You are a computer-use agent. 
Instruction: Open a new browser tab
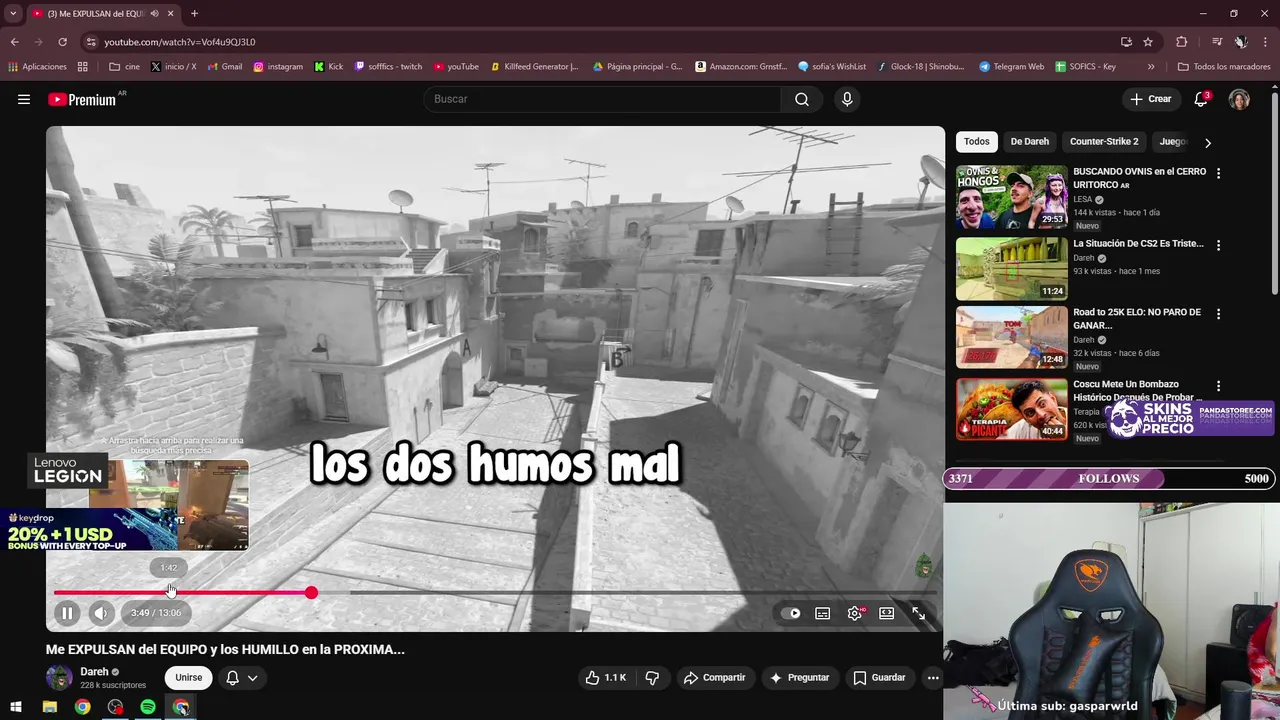(x=194, y=13)
